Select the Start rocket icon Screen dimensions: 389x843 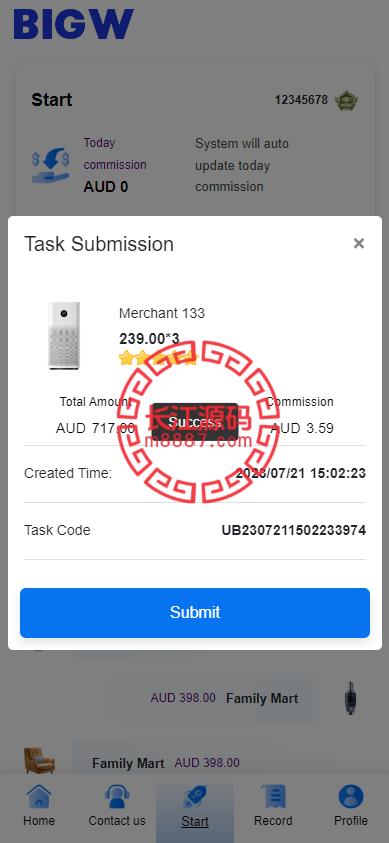tap(194, 797)
